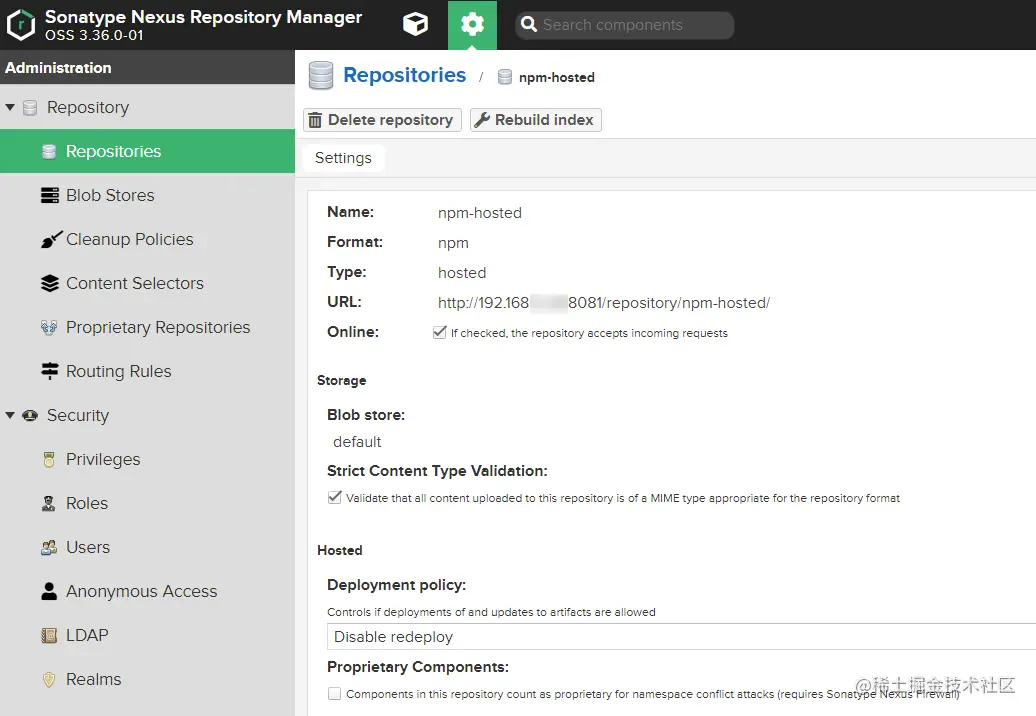Toggle the Online checkbox

click(x=439, y=332)
